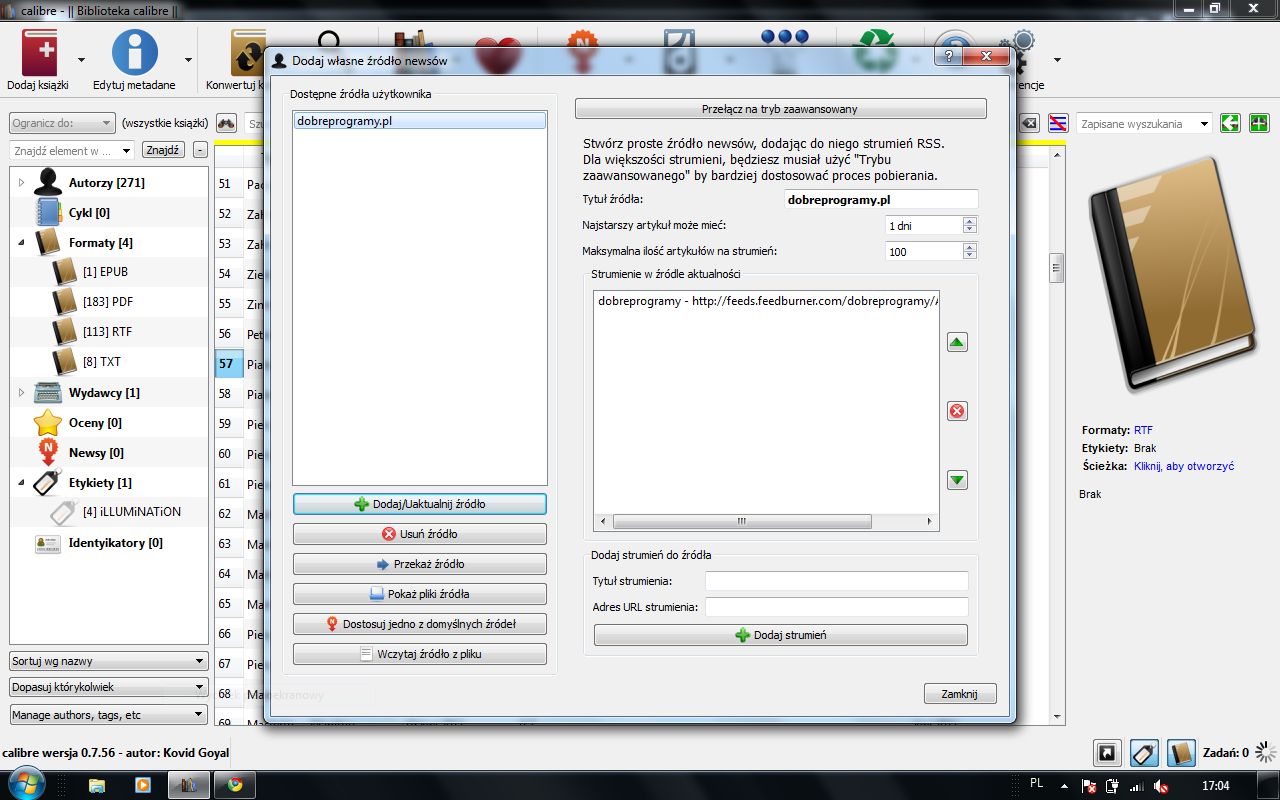
Task: Open the Ogranicz do dropdown
Action: pos(63,124)
